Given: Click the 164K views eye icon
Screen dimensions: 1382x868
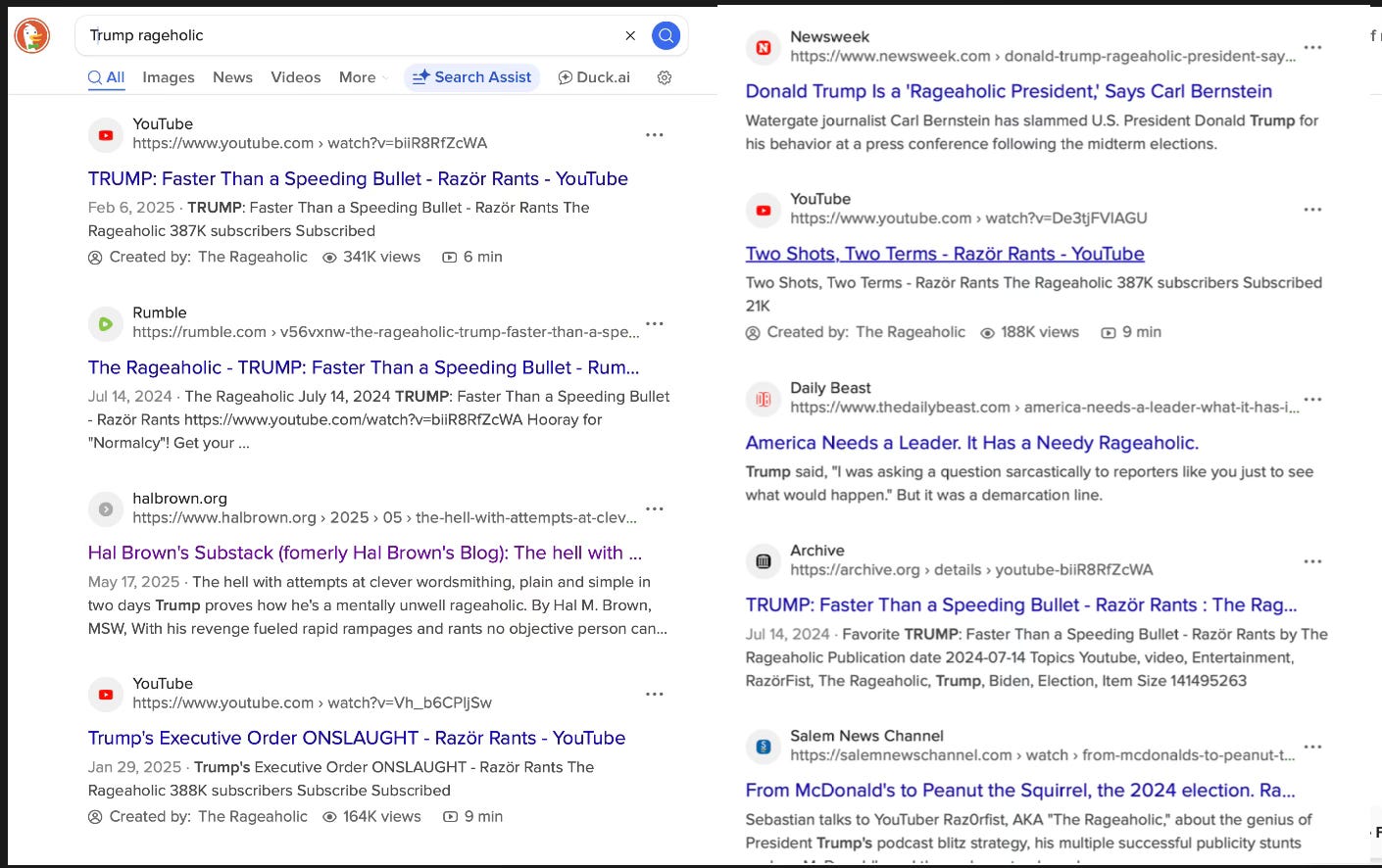Looking at the screenshot, I should tap(330, 817).
